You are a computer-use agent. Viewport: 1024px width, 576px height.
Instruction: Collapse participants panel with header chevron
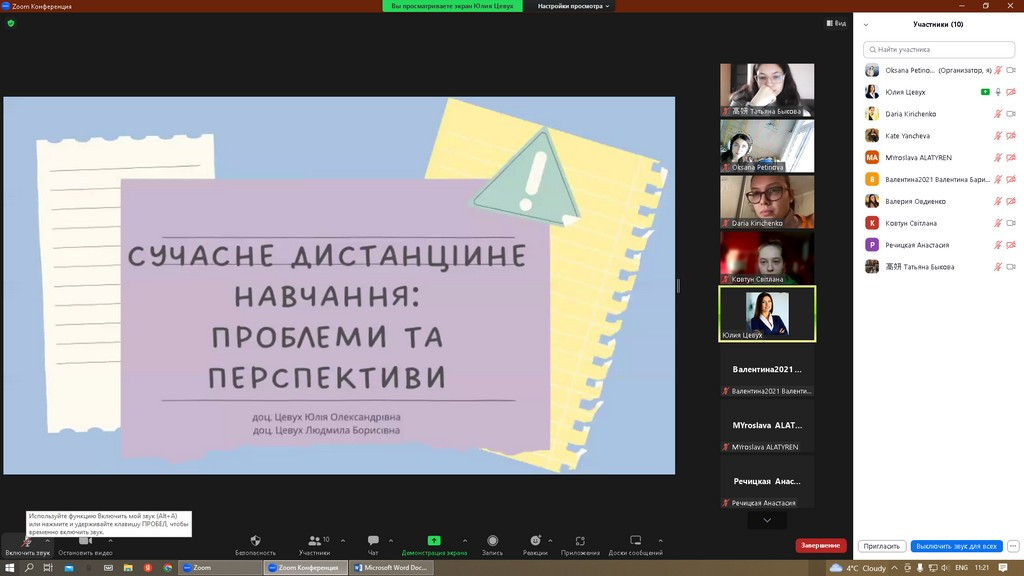point(866,25)
